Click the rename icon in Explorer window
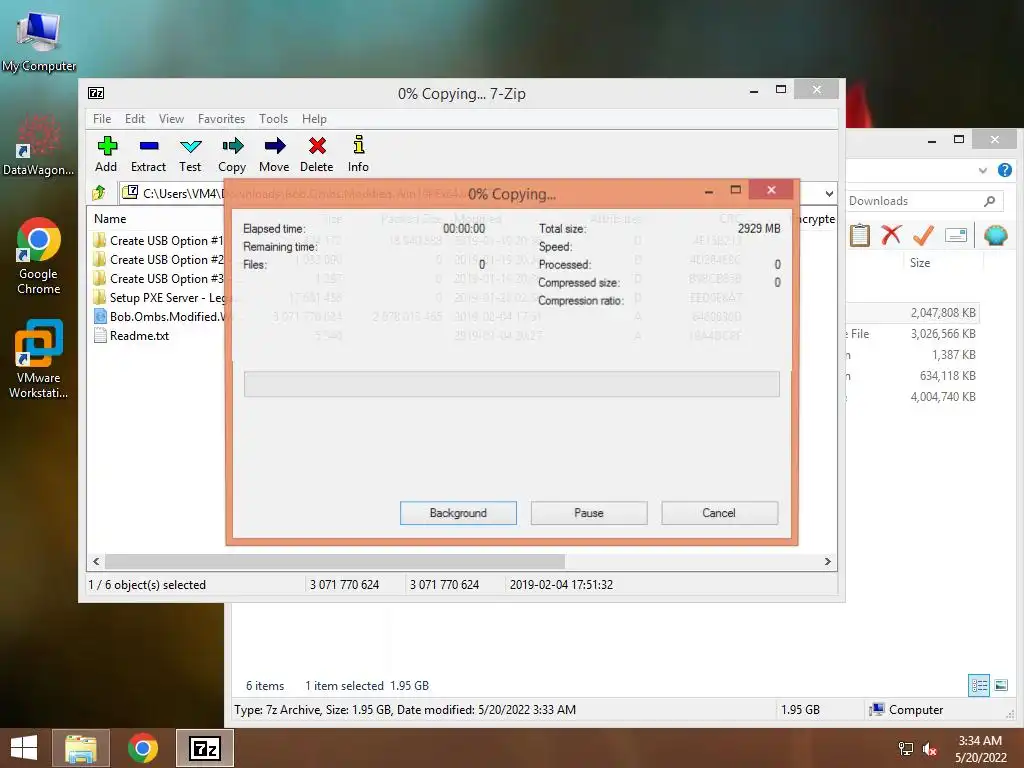Screen dimensions: 1024x768 click(955, 235)
